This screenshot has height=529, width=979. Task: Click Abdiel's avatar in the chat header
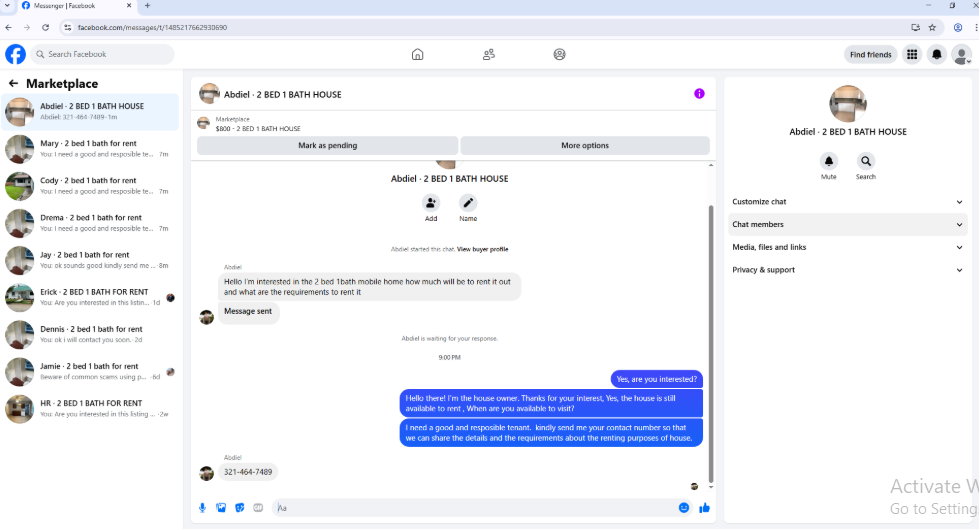[x=209, y=94]
